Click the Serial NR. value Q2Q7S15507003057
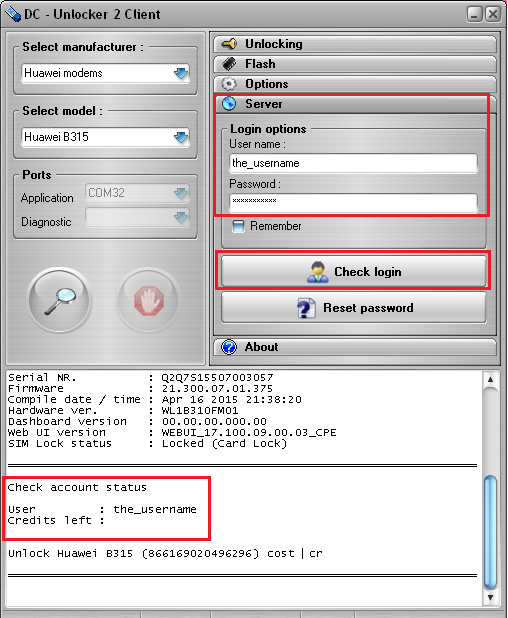Image resolution: width=508 pixels, height=618 pixels. pos(217,378)
